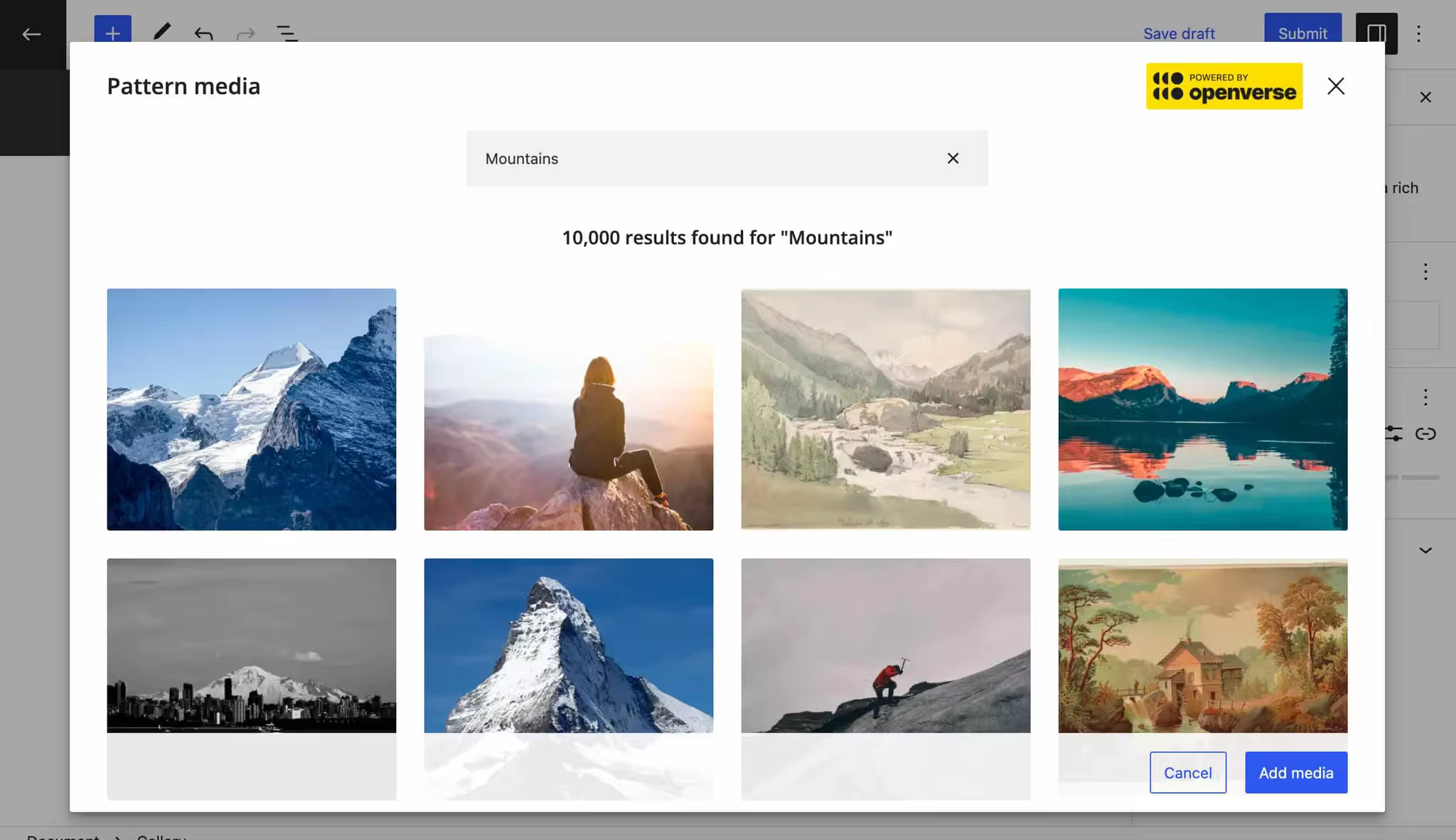This screenshot has height=840, width=1456.
Task: Click the Powered by Openverse badge
Action: [x=1224, y=86]
